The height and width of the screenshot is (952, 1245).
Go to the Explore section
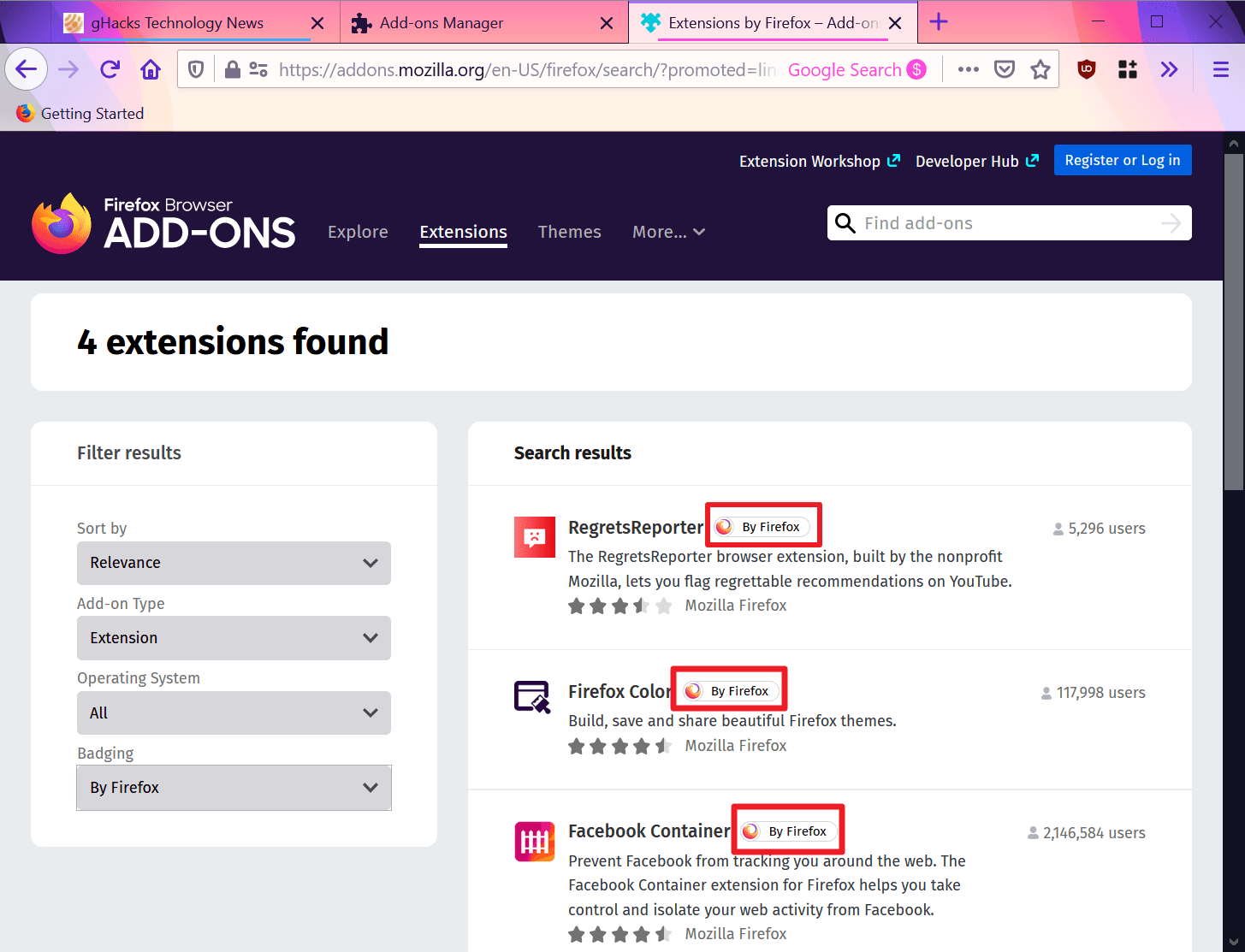point(358,232)
